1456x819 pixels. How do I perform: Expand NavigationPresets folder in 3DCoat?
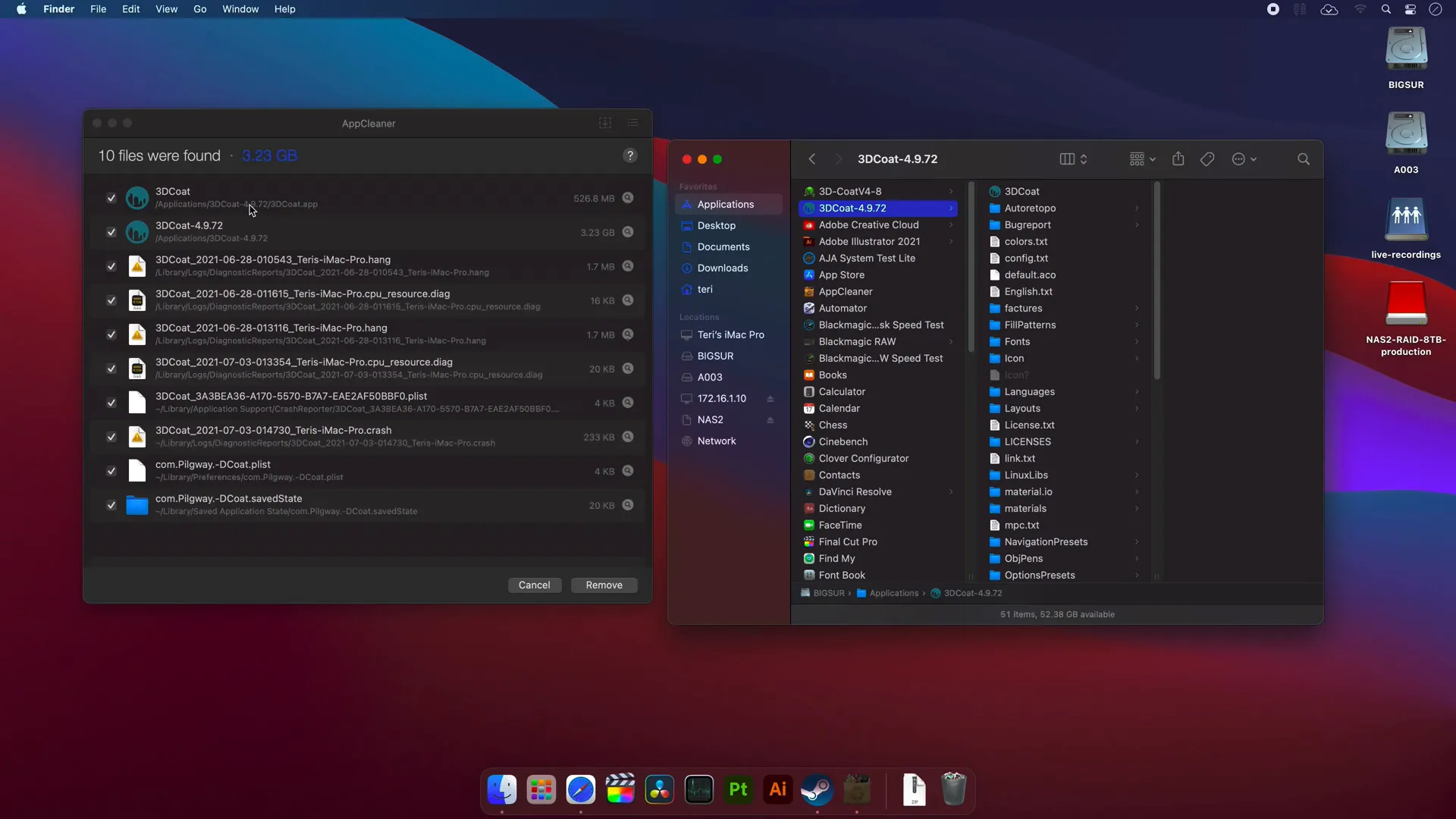pos(1136,541)
